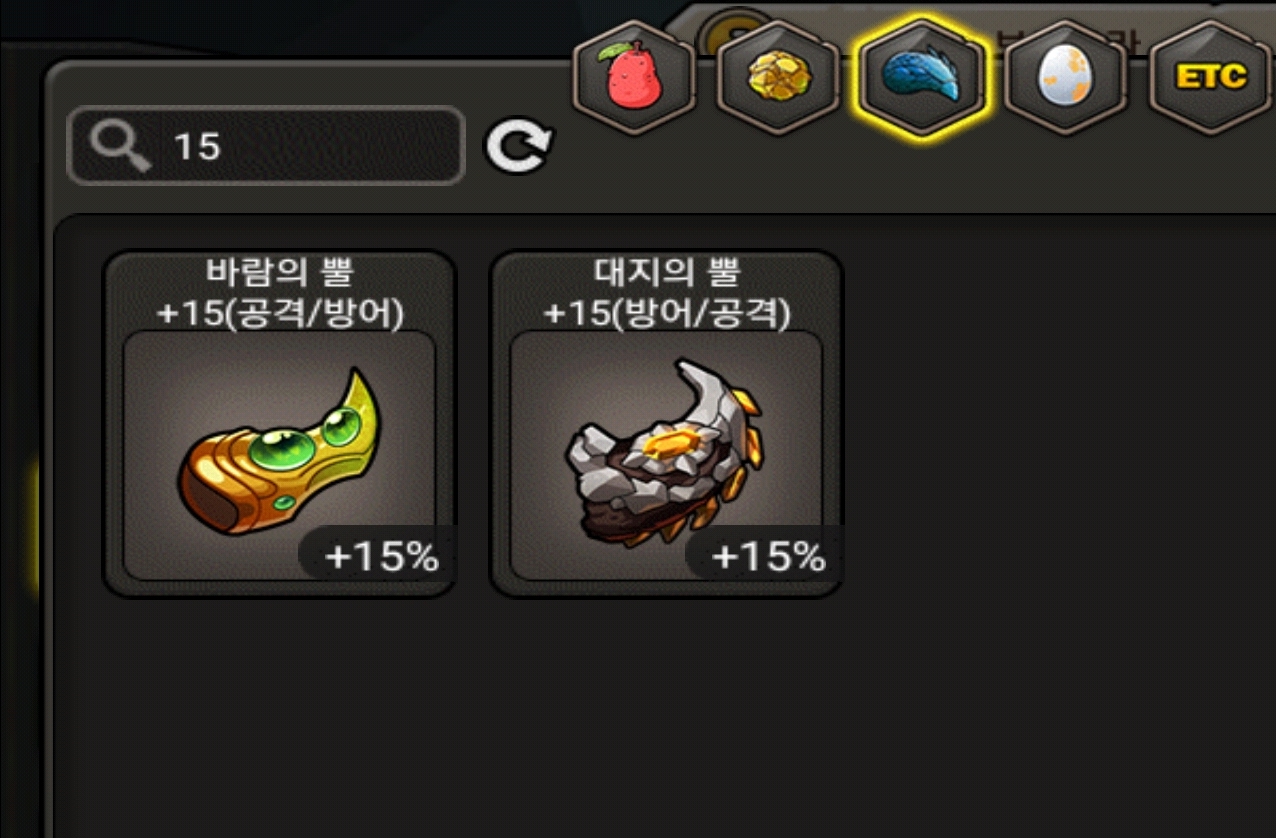The image size is (1276, 838).
Task: Click the 대지의 뿔 title label
Action: tap(666, 272)
